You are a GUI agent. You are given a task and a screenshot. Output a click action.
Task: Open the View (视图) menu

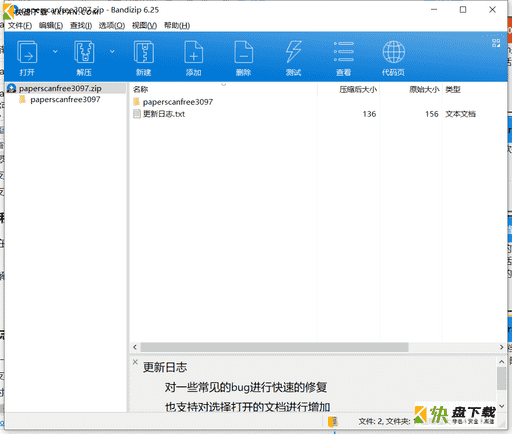pos(144,26)
